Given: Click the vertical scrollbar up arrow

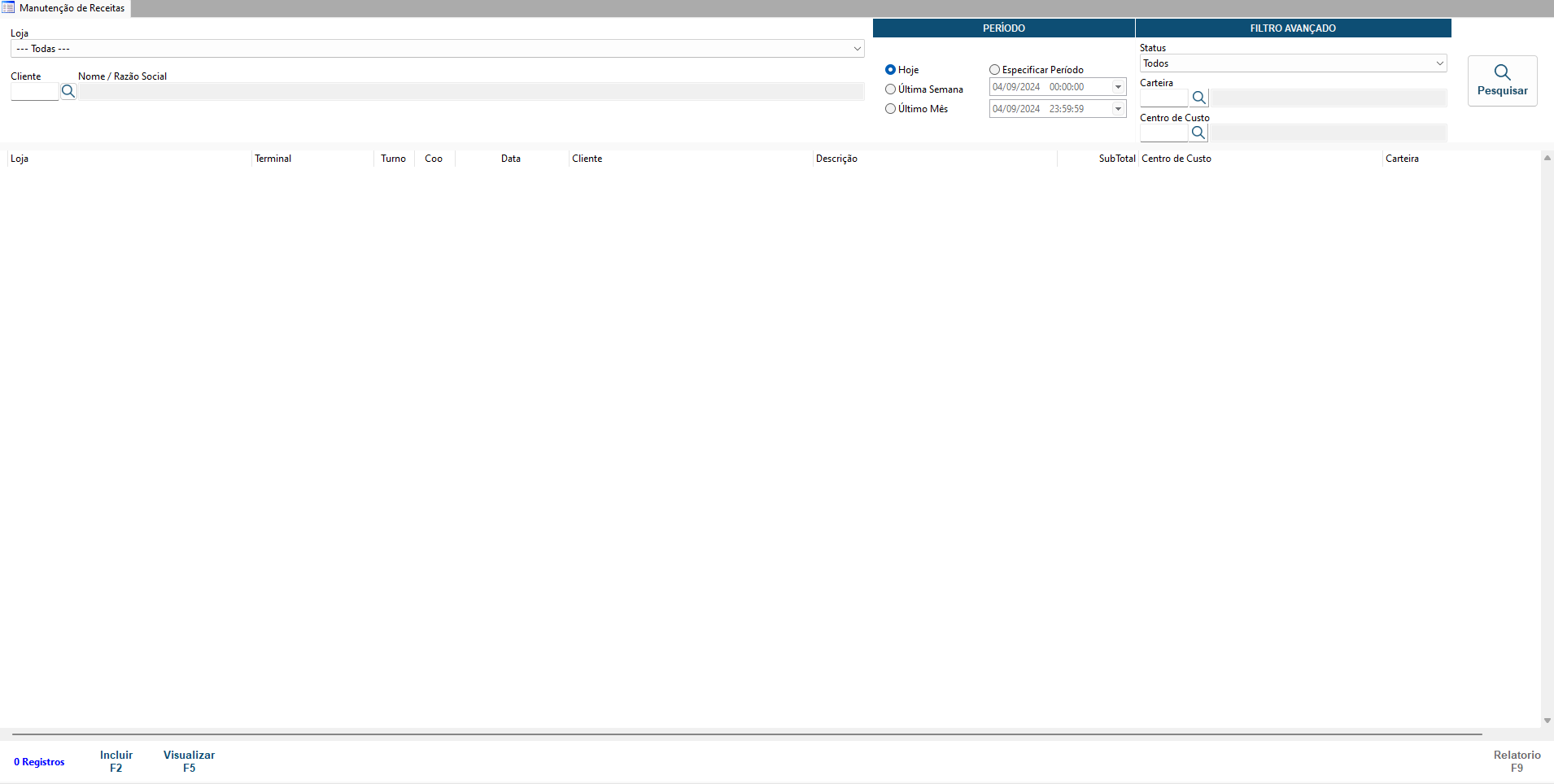Looking at the screenshot, I should pyautogui.click(x=1547, y=158).
